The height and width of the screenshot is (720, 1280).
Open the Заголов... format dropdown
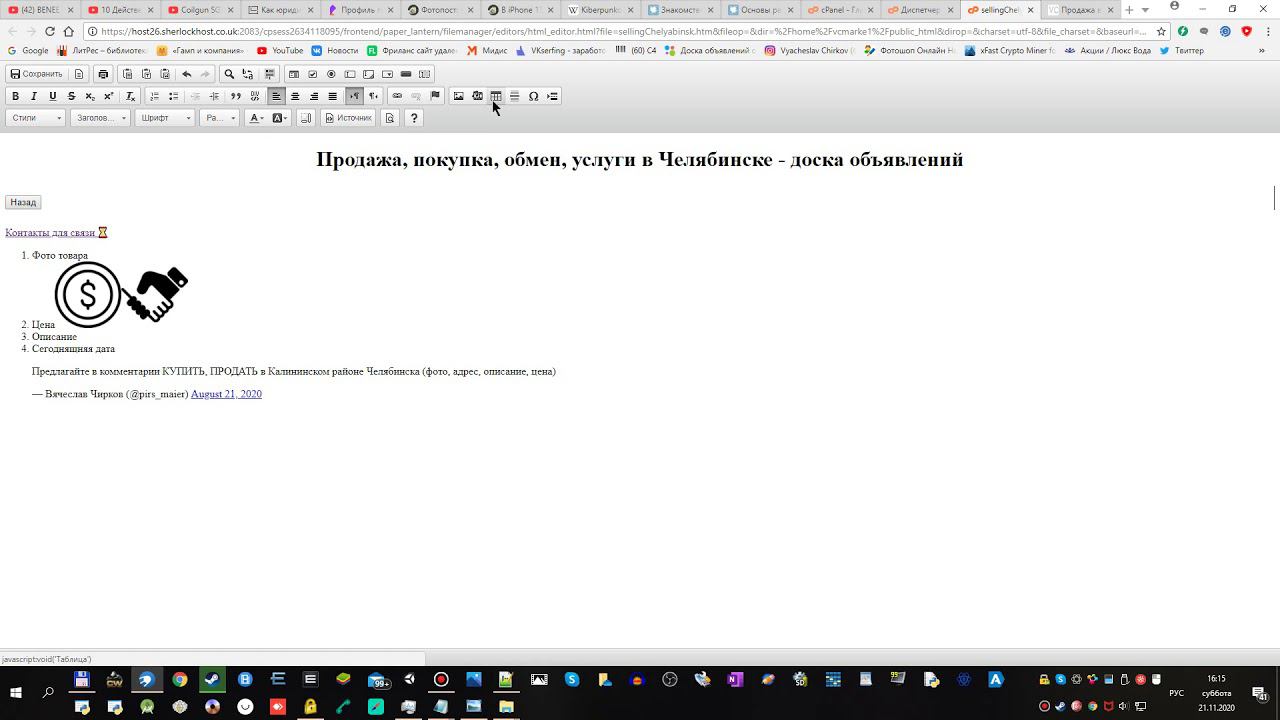101,118
